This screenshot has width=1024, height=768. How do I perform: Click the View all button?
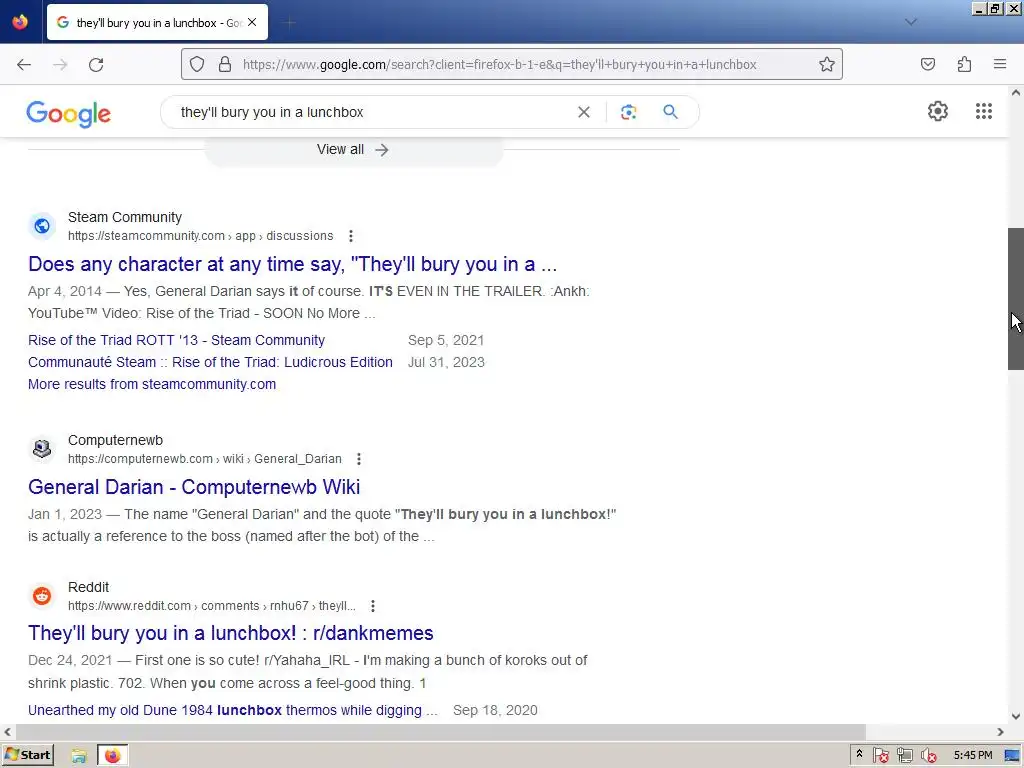click(x=353, y=150)
